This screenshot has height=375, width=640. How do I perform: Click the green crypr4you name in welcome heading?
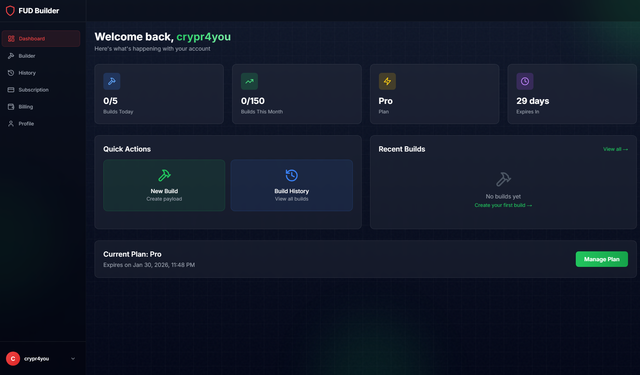204,37
